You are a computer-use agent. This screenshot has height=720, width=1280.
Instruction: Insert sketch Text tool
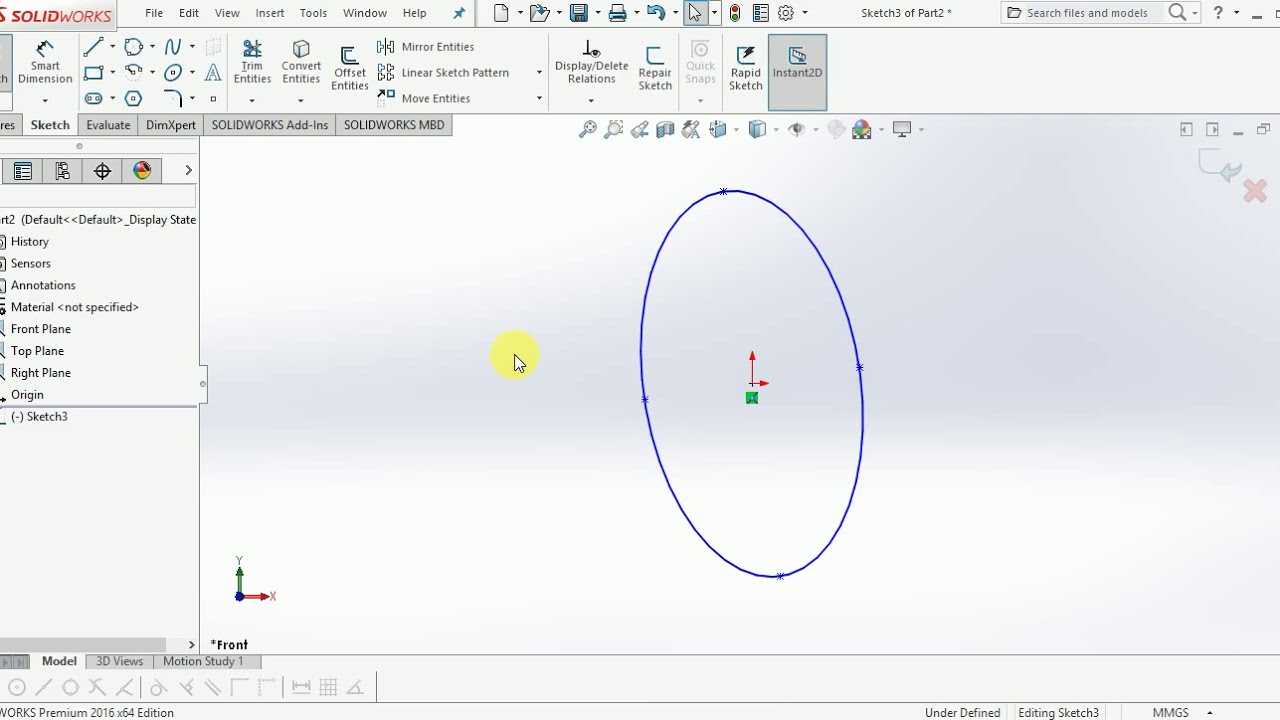pos(213,72)
